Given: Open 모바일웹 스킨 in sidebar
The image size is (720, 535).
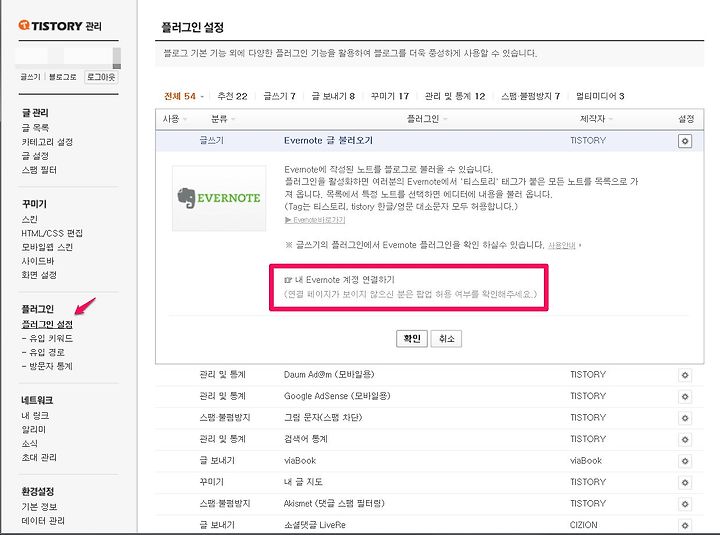Looking at the screenshot, I should tap(47, 247).
